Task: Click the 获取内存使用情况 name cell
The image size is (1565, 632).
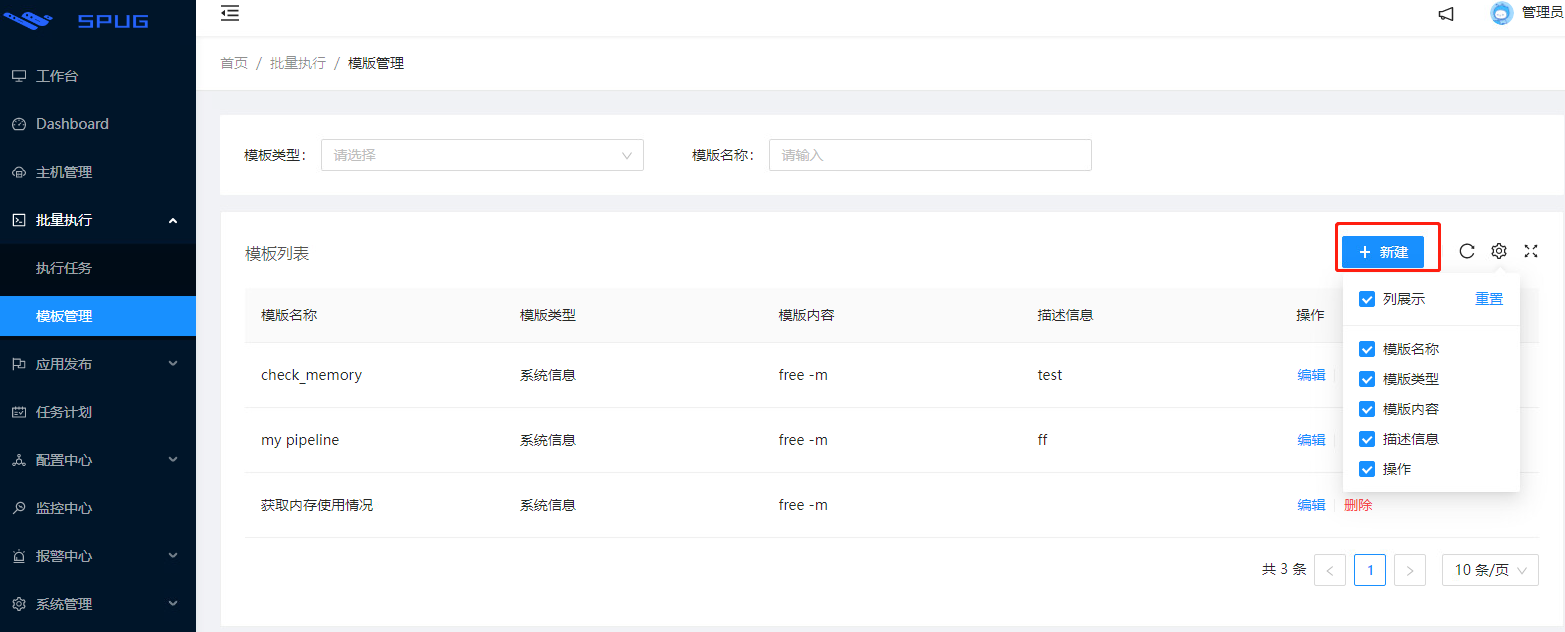Action: point(317,505)
